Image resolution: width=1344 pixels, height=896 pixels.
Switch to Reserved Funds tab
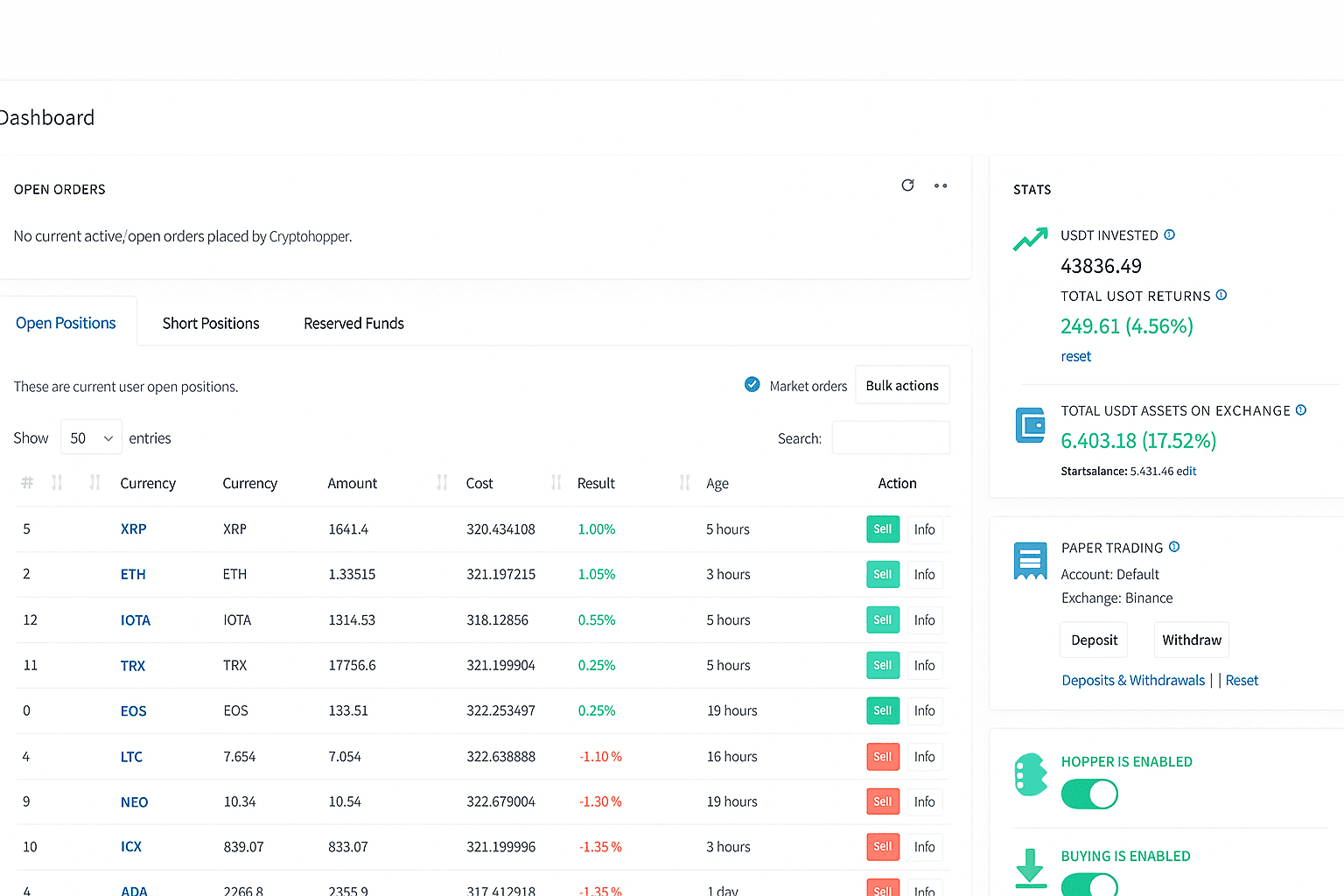[353, 323]
